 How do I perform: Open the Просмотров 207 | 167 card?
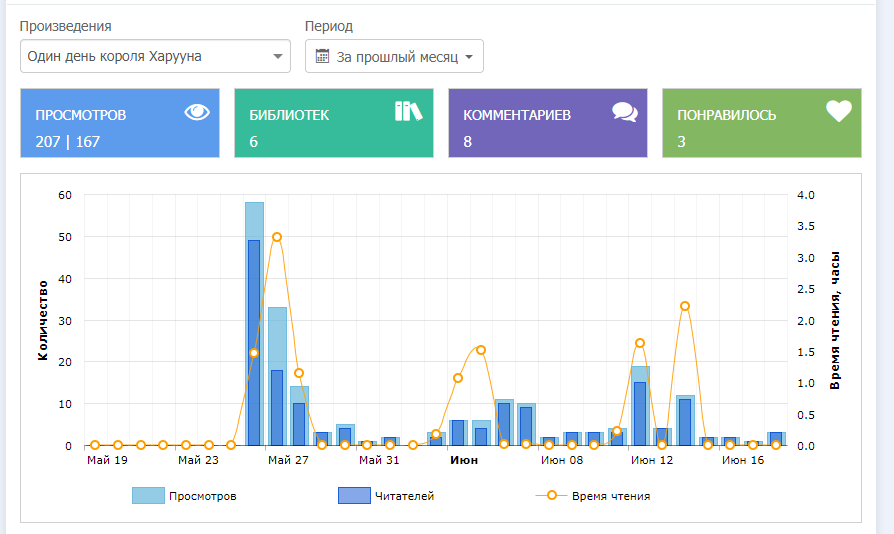[119, 123]
